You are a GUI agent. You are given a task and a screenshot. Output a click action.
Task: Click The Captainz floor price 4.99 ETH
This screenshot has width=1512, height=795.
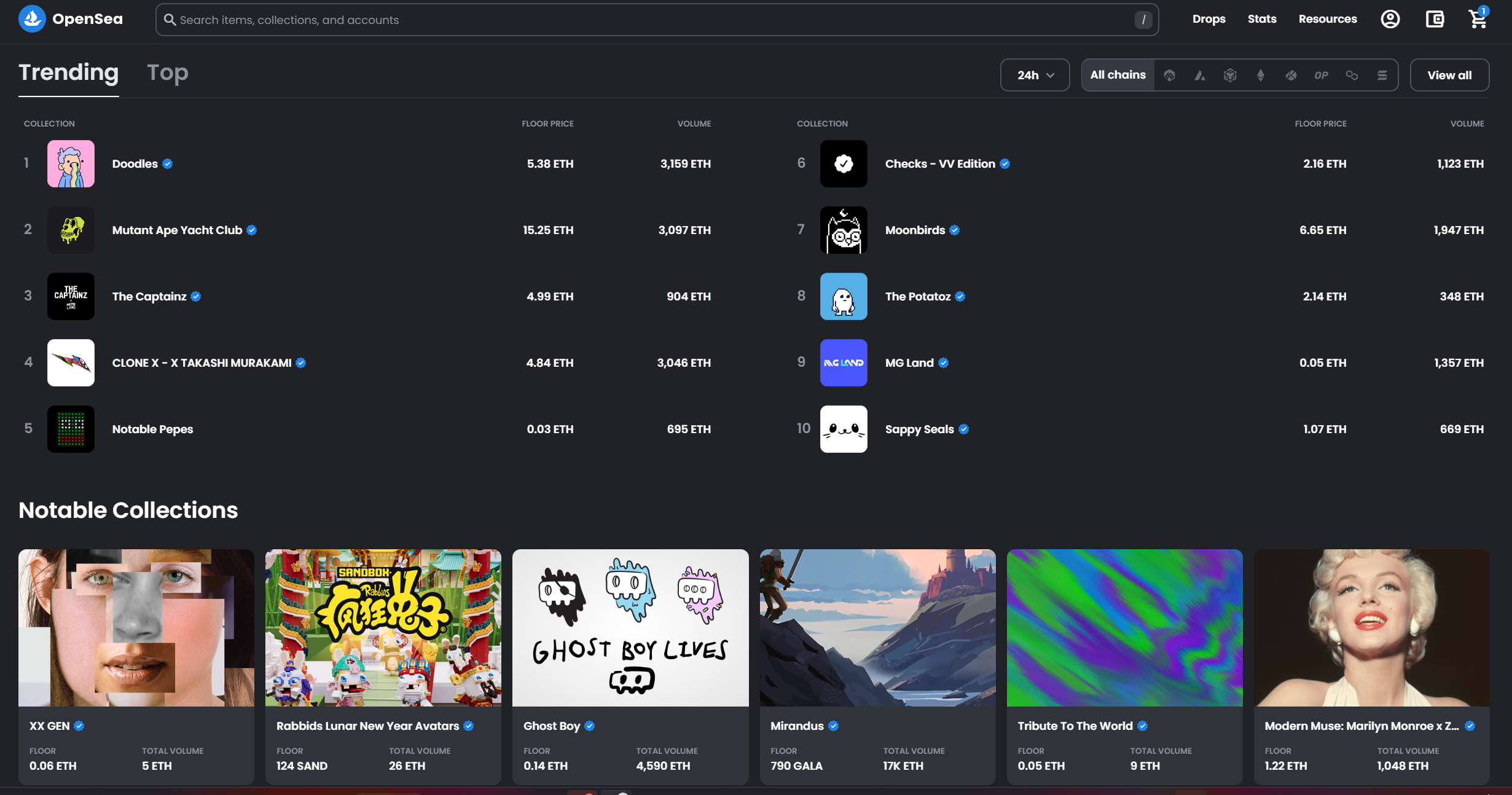(x=550, y=297)
